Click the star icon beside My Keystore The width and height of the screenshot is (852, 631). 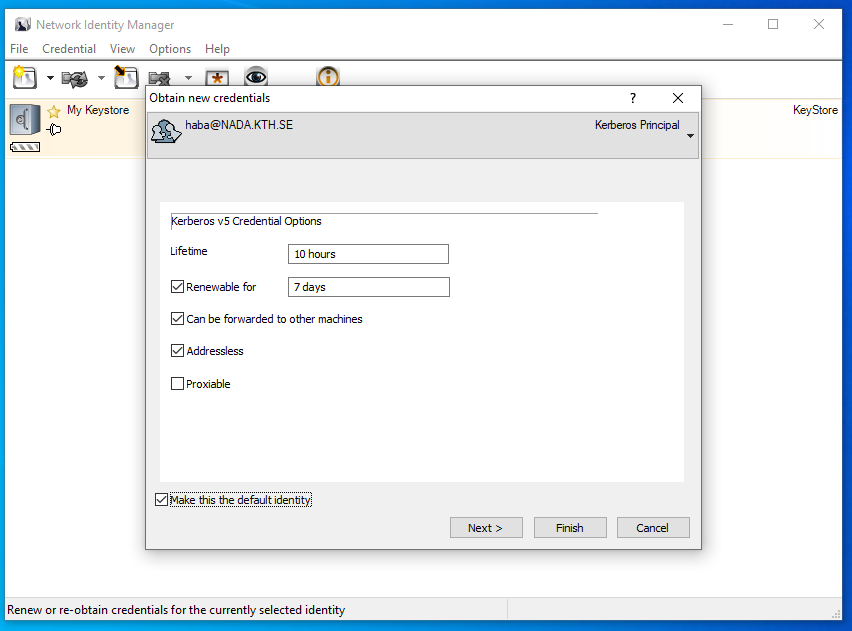point(54,111)
